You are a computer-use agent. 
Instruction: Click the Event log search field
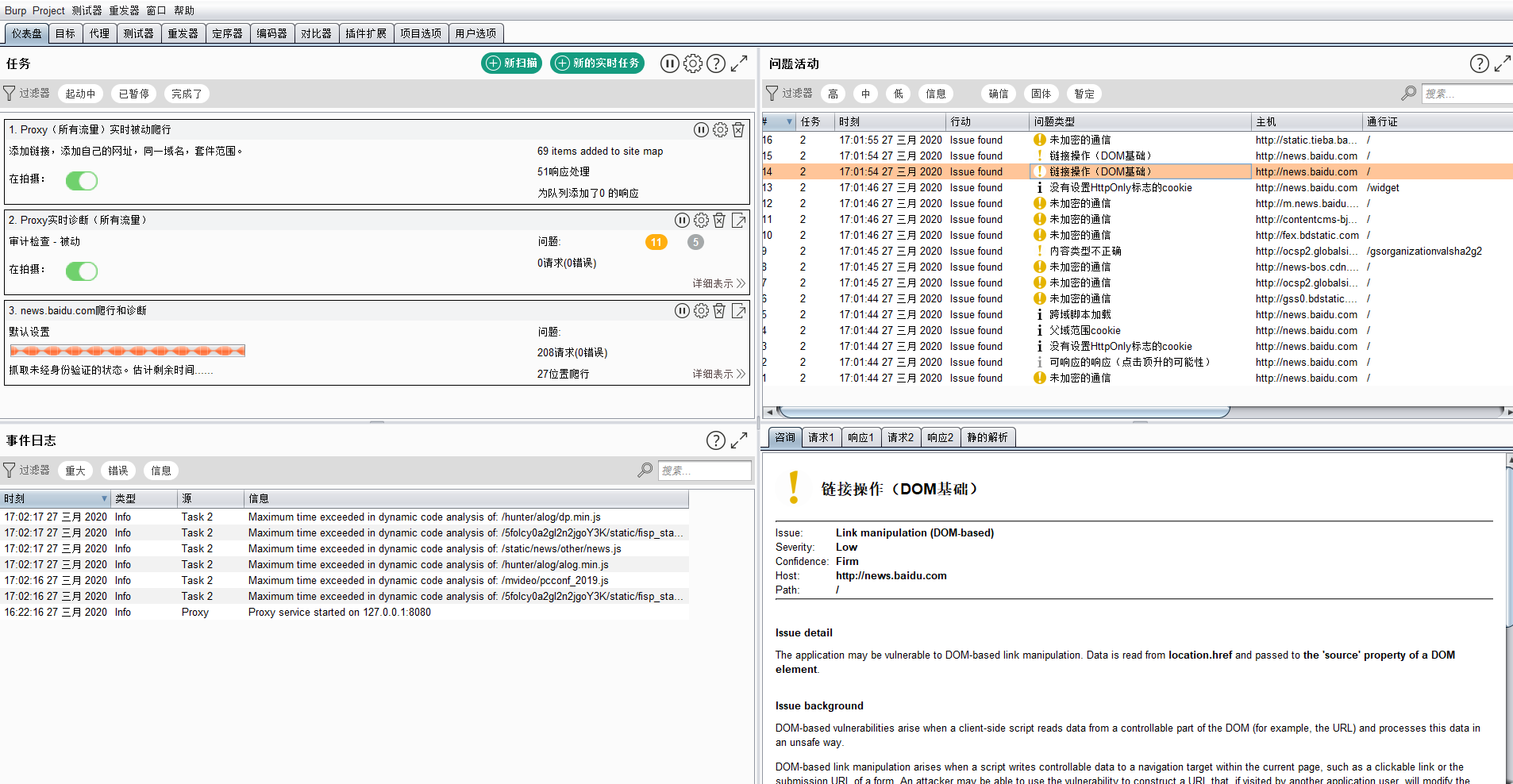pyautogui.click(x=705, y=471)
